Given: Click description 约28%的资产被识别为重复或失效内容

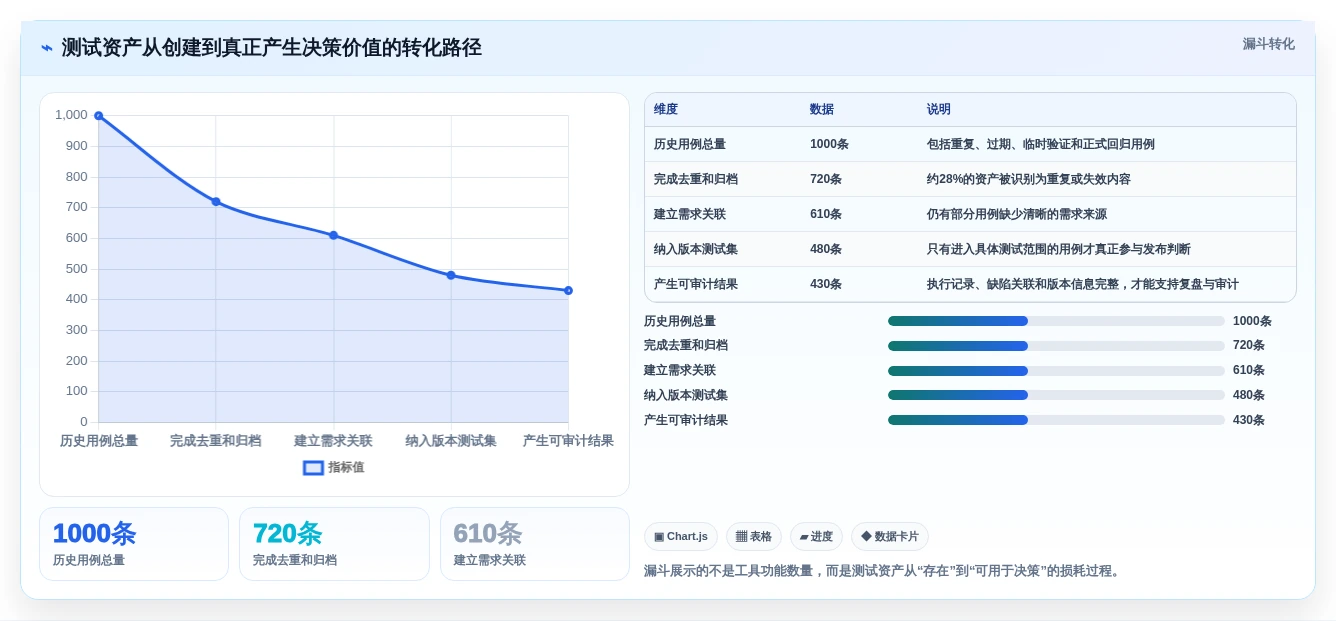Looking at the screenshot, I should pos(1029,179).
